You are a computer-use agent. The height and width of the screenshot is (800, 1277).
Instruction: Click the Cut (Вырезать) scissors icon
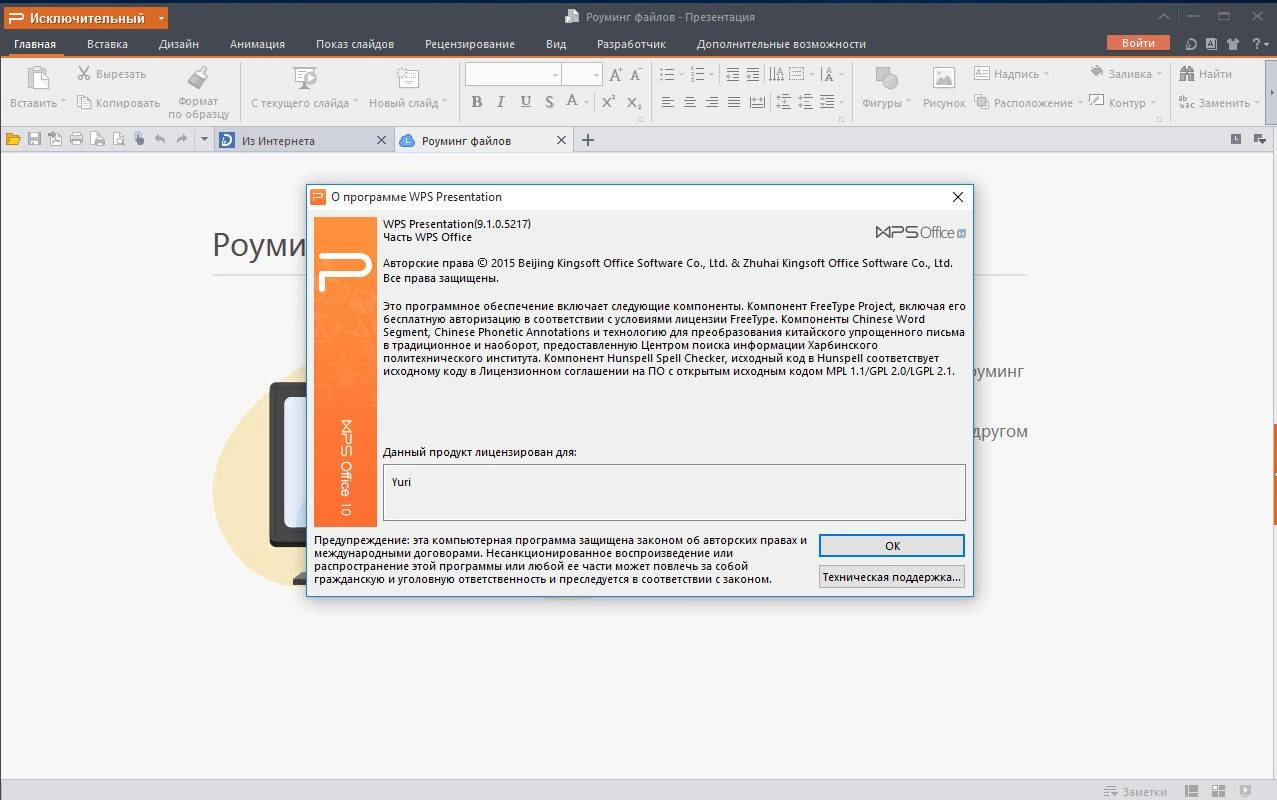[84, 74]
